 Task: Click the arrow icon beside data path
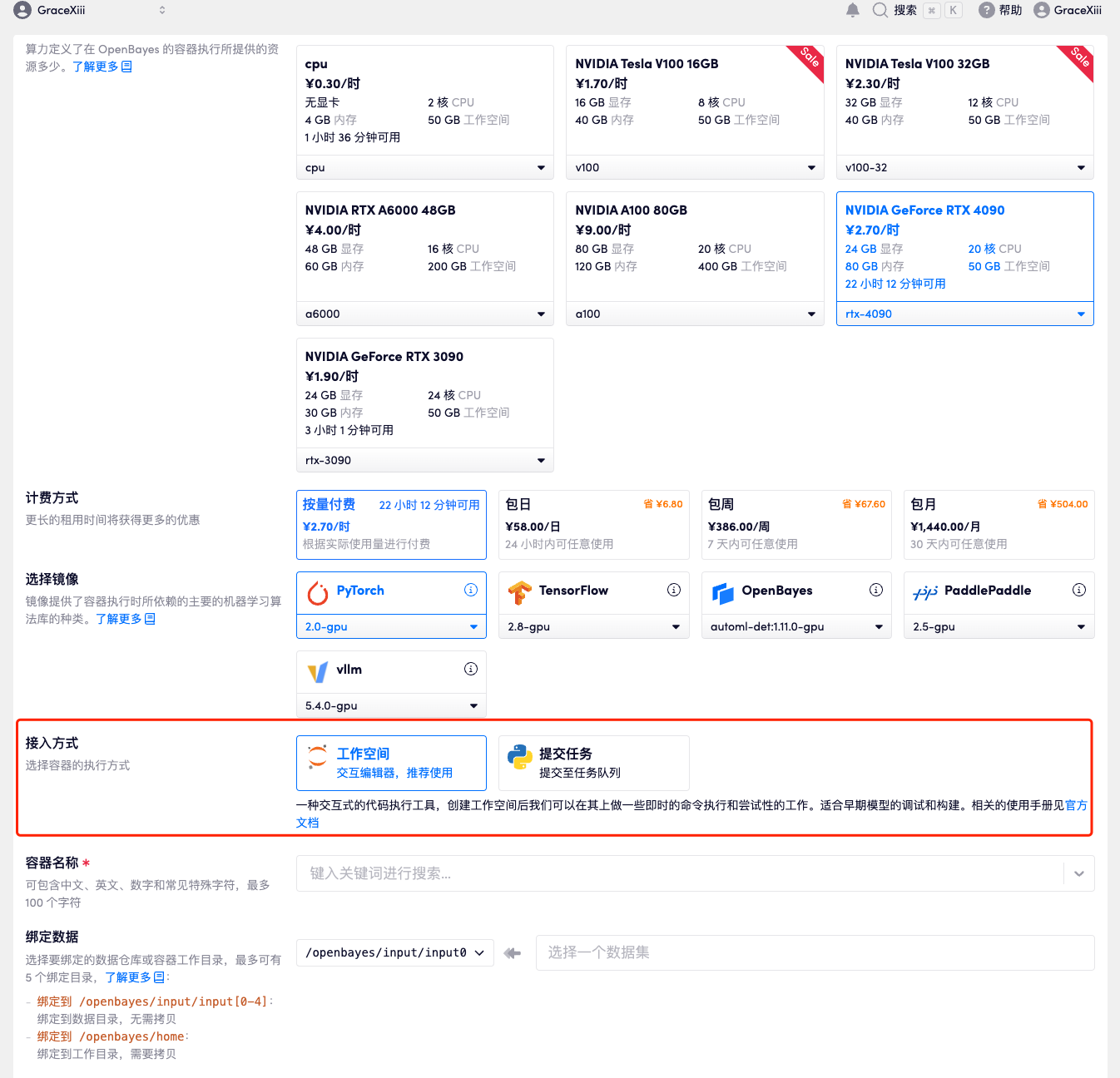coord(513,953)
